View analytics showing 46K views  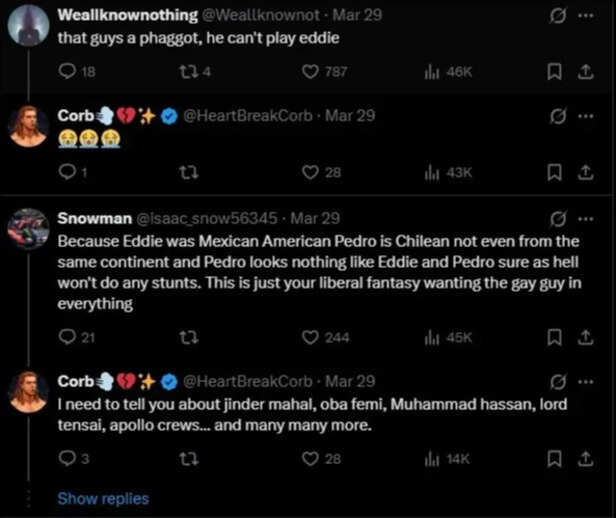(432, 70)
